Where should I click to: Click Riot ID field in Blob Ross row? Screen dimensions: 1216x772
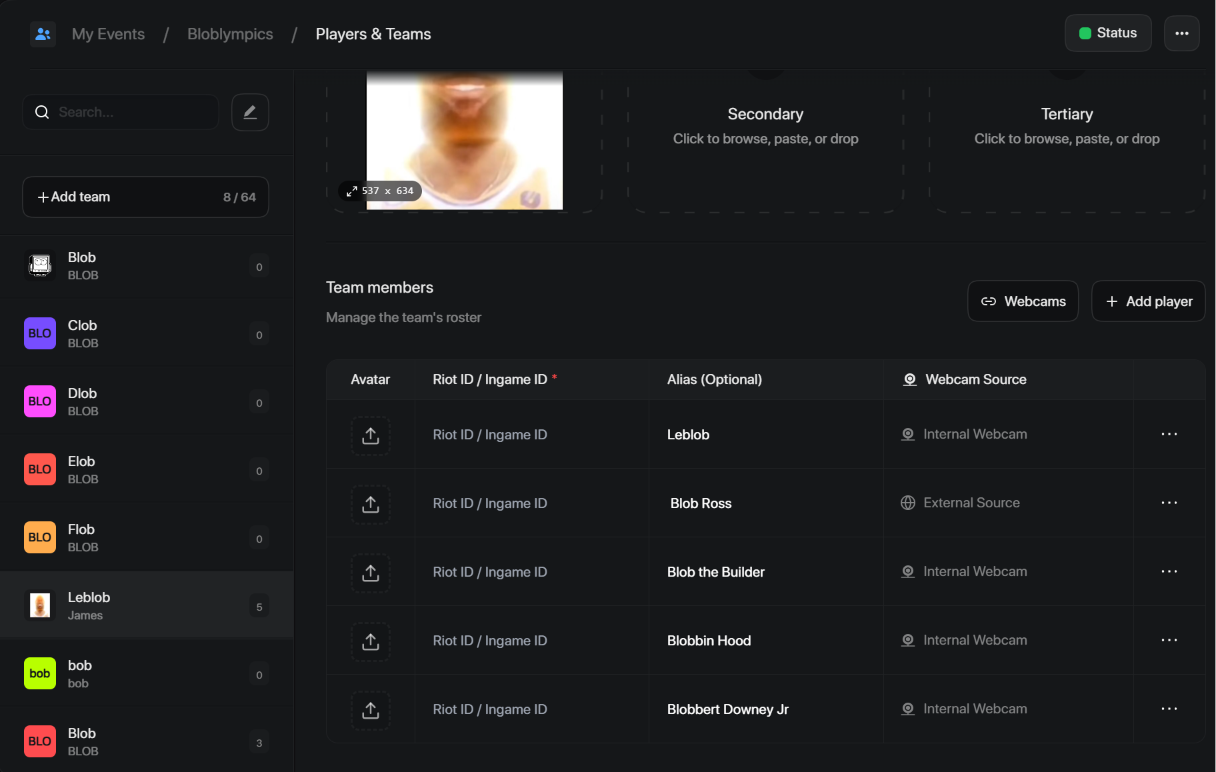pos(532,504)
